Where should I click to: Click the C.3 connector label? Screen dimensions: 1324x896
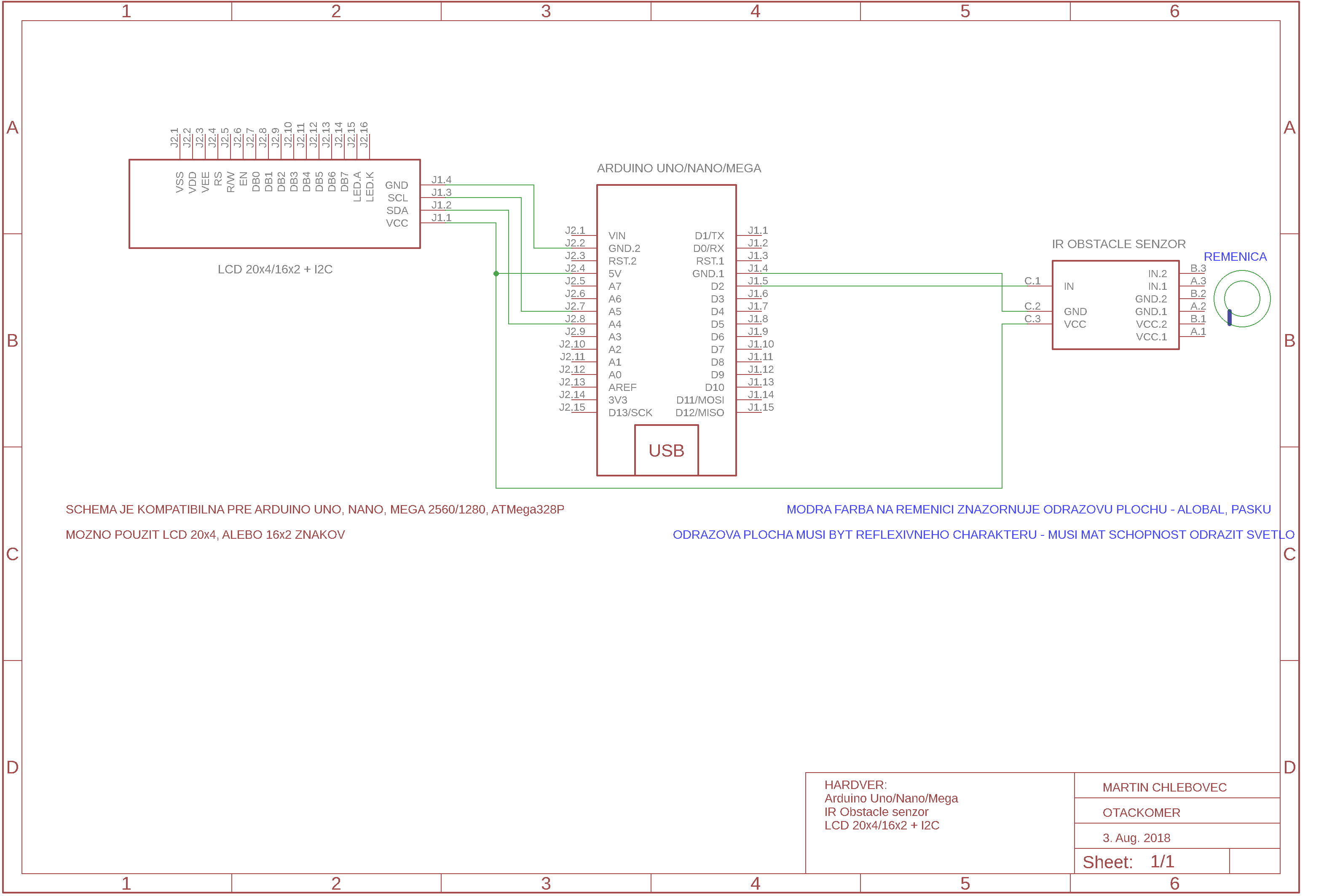coord(1032,318)
